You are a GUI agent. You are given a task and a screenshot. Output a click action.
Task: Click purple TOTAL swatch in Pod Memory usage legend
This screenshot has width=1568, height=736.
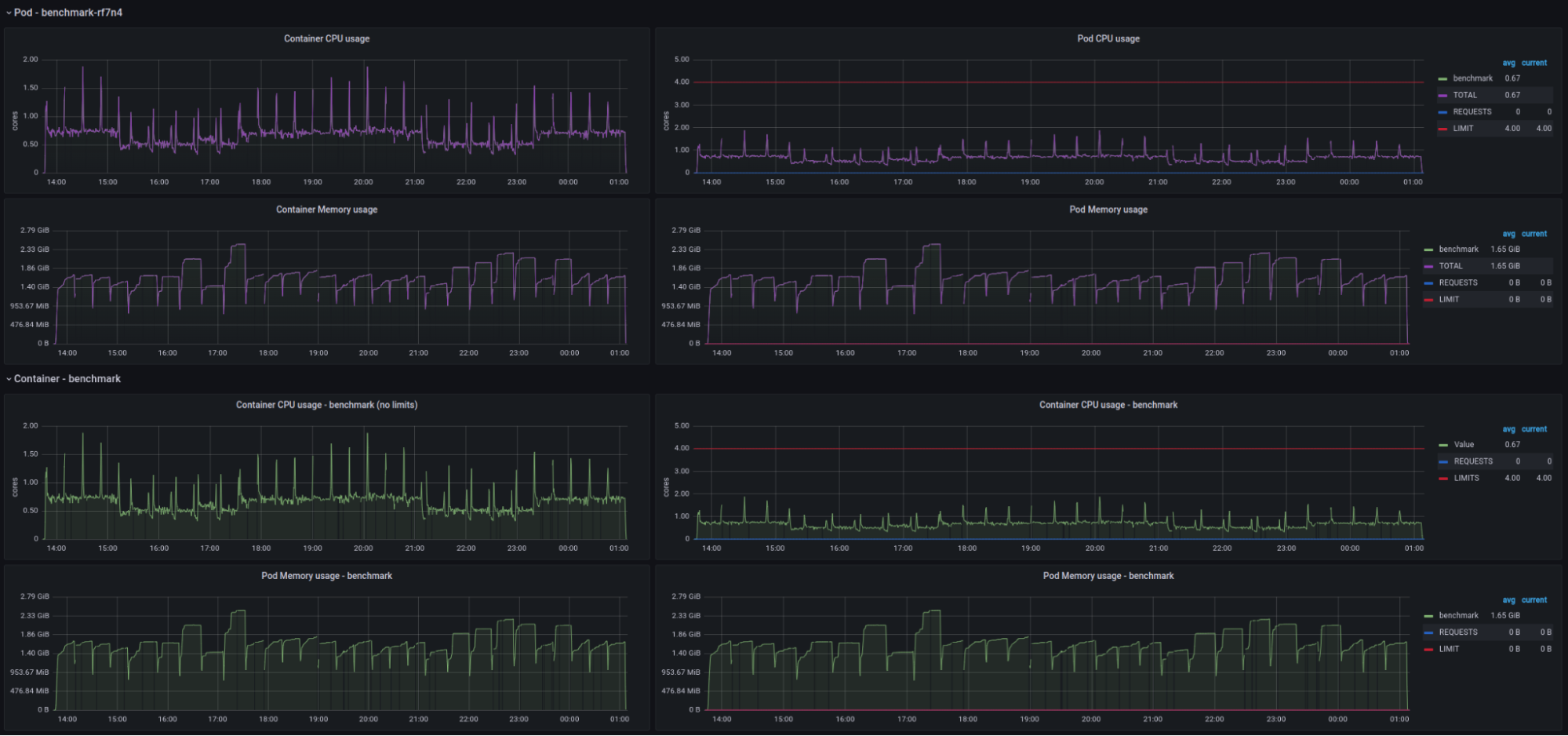tap(1428, 267)
